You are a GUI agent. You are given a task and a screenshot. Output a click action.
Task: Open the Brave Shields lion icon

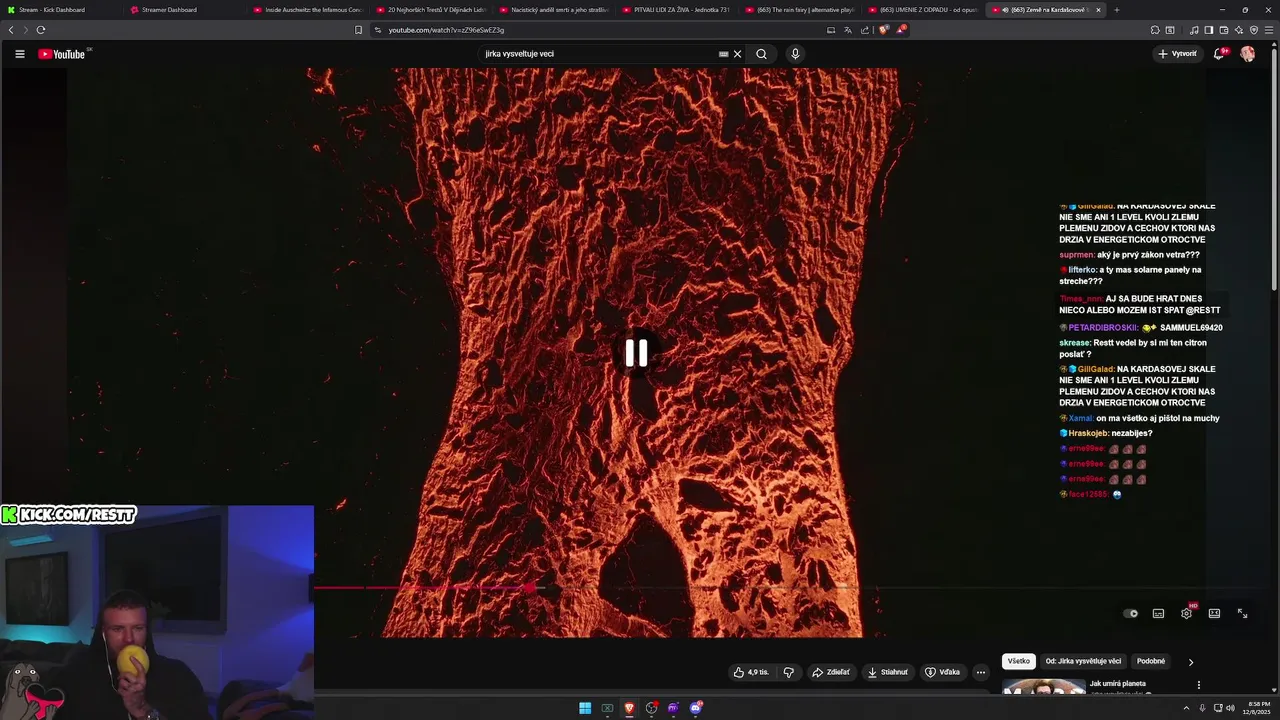click(x=884, y=30)
